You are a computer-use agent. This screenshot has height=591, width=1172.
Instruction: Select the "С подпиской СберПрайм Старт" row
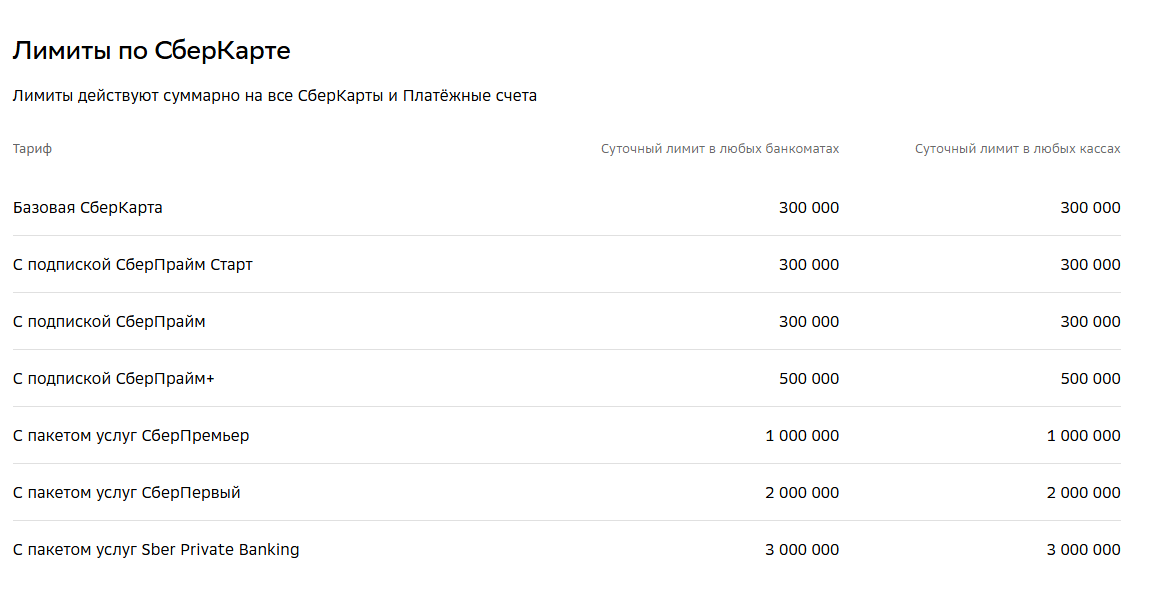[133, 265]
